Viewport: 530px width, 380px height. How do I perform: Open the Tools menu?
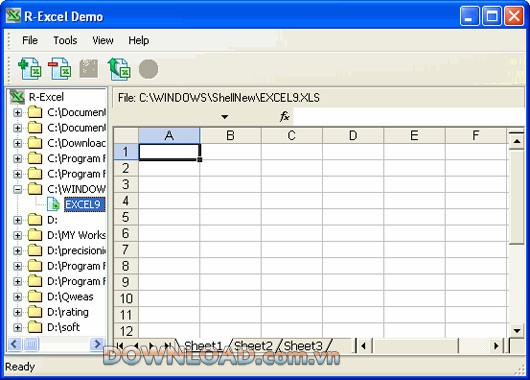(x=65, y=40)
